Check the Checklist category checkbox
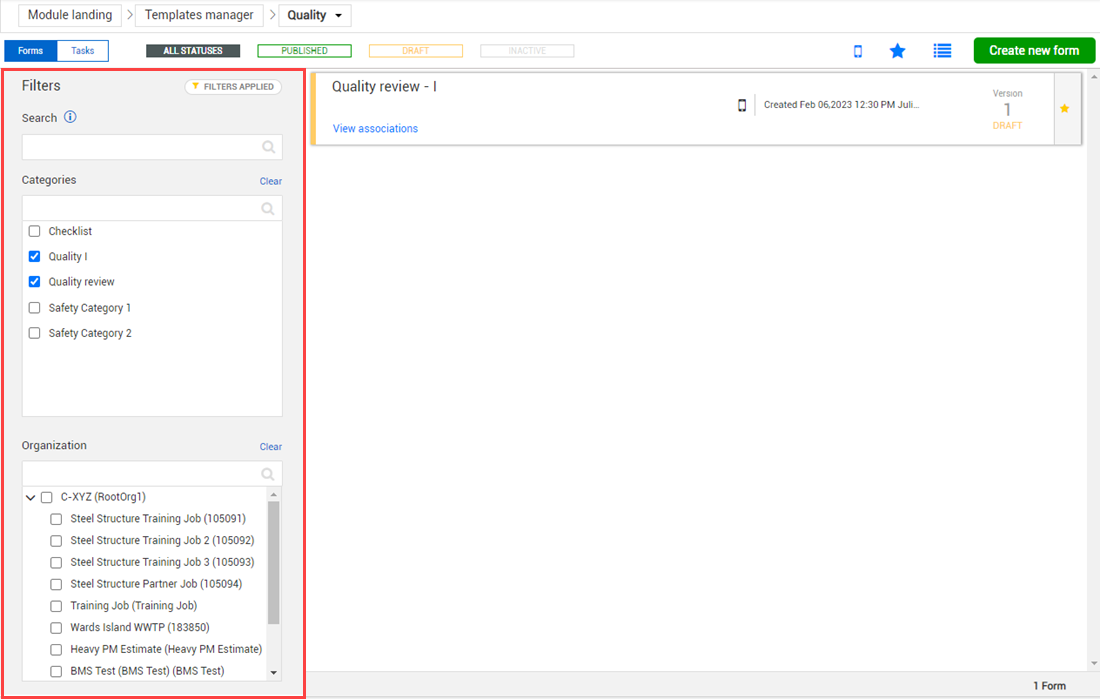Screen dimensions: 1100x699 [35, 231]
